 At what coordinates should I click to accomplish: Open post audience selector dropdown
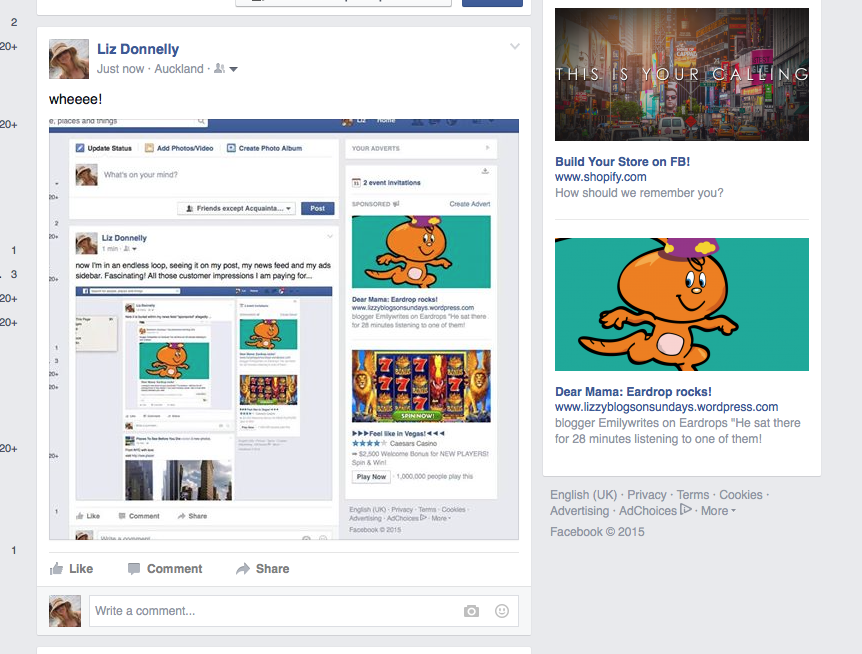pyautogui.click(x=226, y=69)
